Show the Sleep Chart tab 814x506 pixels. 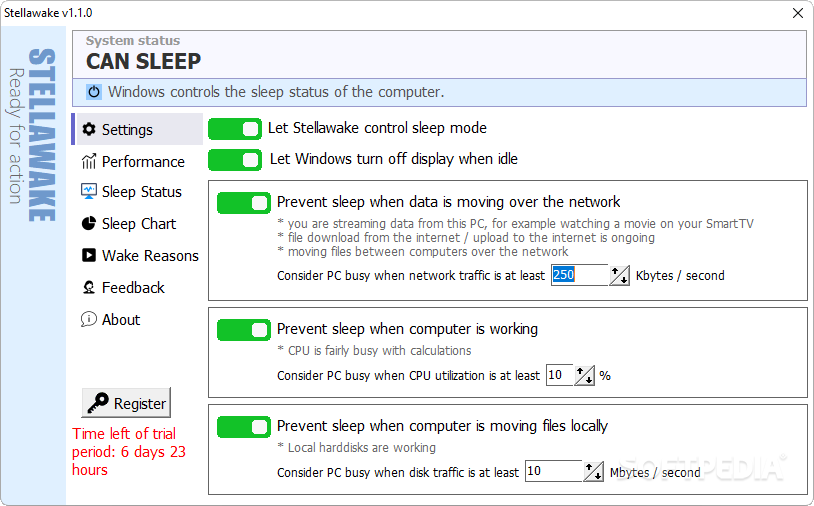tap(139, 224)
